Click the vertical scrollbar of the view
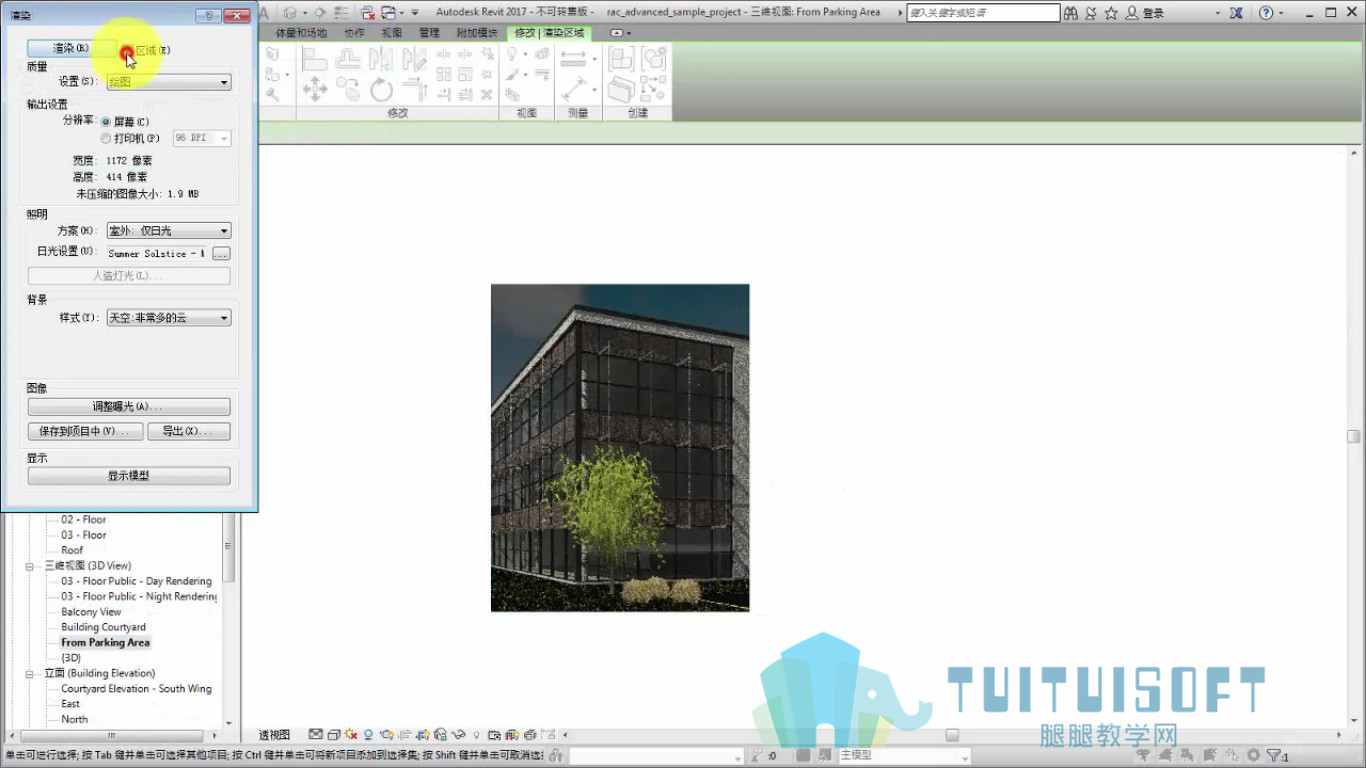The image size is (1366, 768). pos(1354,436)
